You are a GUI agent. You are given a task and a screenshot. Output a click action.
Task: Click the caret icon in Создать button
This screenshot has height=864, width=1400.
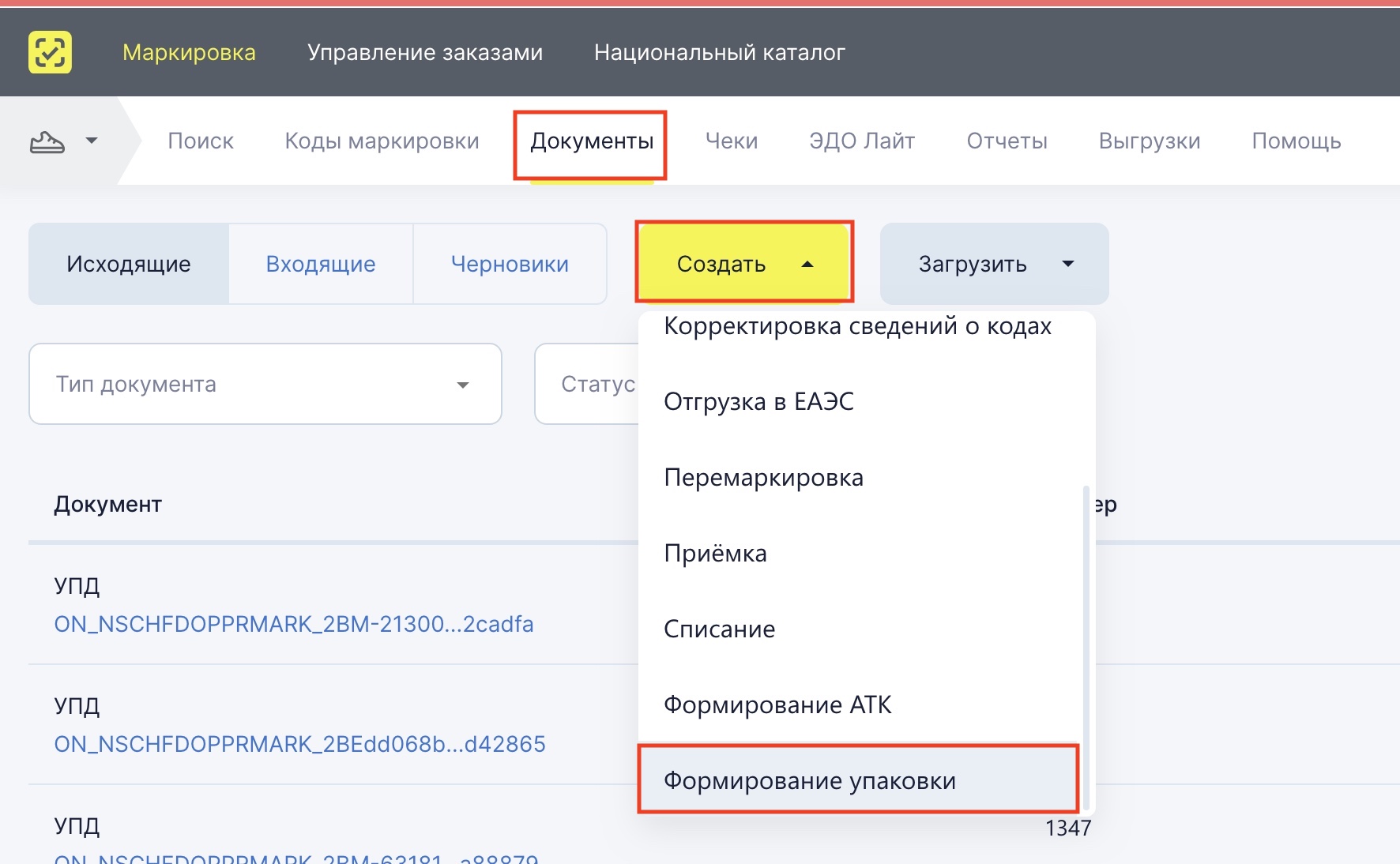coord(807,264)
